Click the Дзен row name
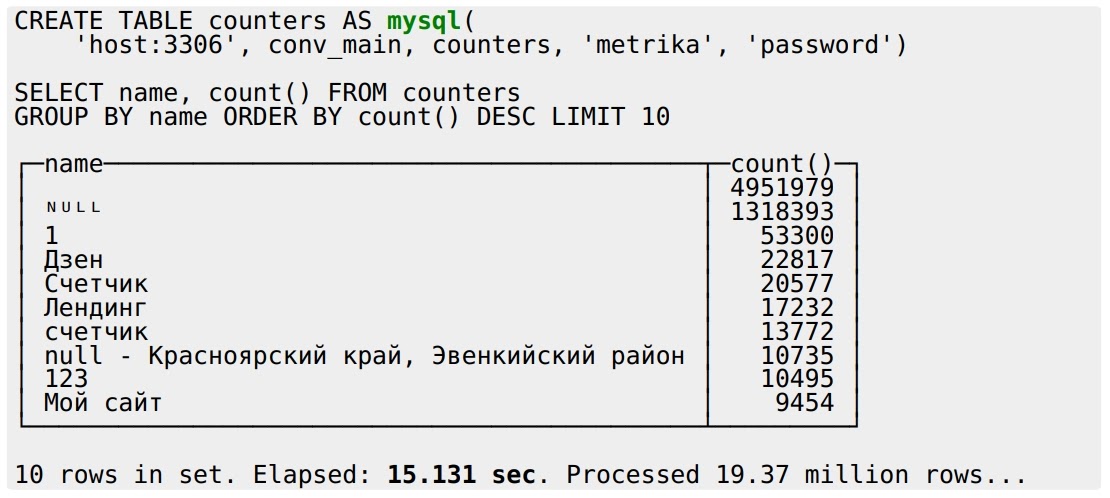Viewport: 1110px width, 498px height. tap(73, 260)
